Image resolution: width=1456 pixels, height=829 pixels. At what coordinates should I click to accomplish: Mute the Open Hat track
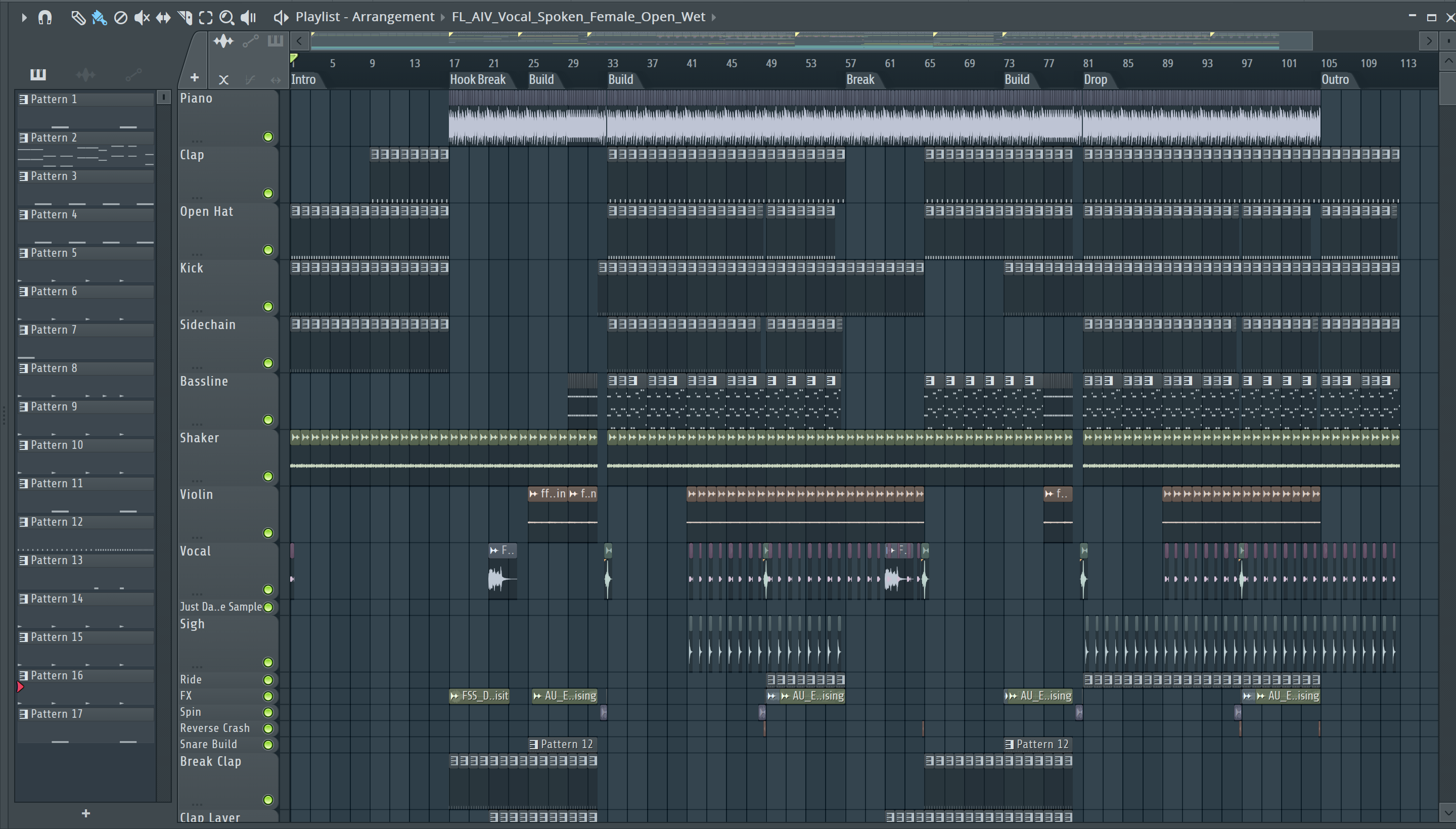click(268, 250)
